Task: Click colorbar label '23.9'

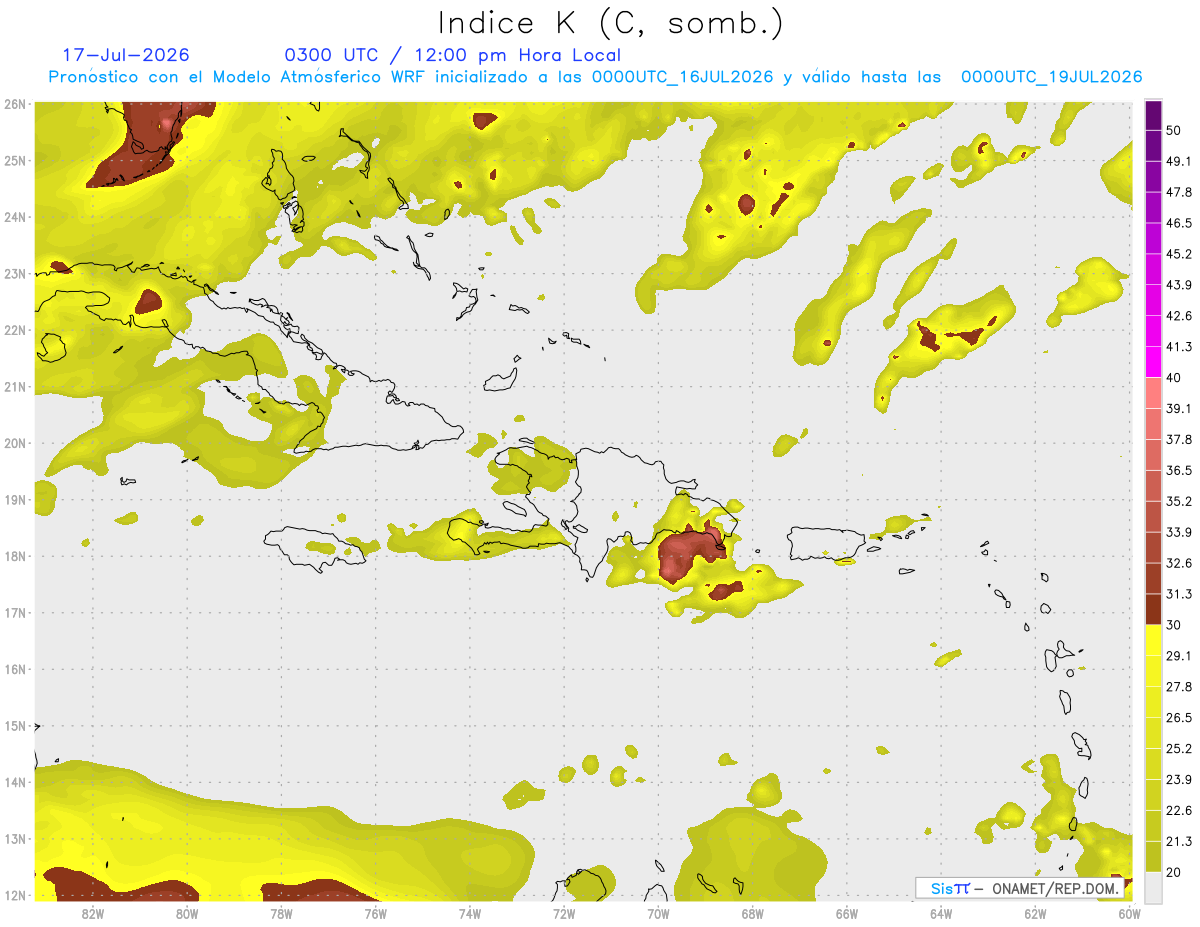Action: tap(1179, 779)
